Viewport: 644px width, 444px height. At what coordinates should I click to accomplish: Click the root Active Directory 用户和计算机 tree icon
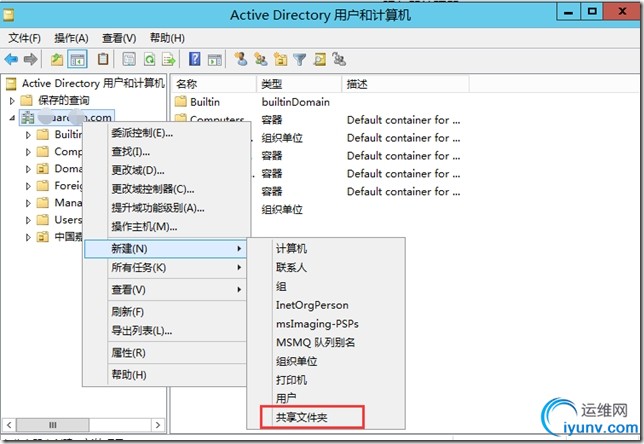coord(11,83)
